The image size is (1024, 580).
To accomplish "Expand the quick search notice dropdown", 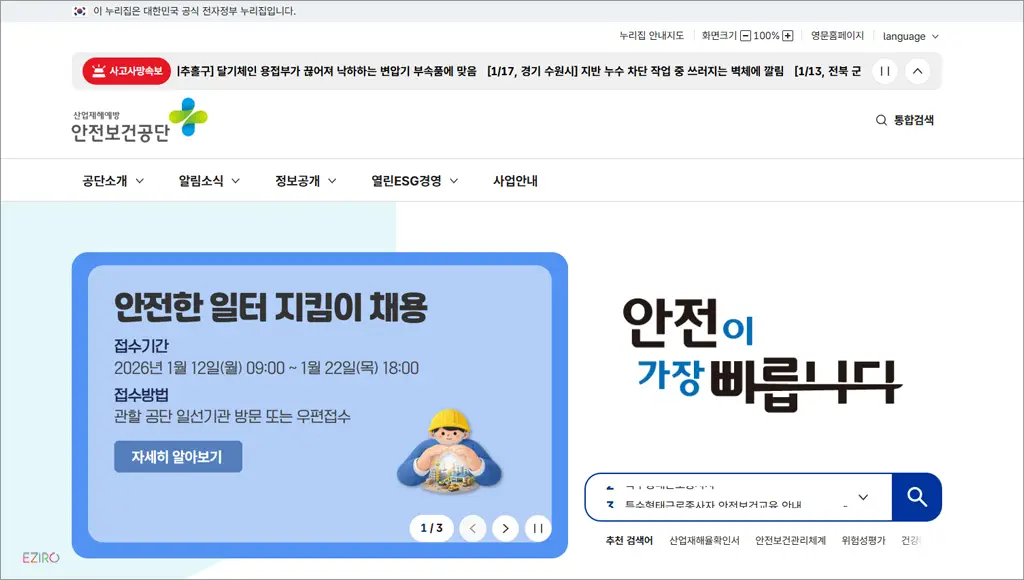I will (x=861, y=496).
